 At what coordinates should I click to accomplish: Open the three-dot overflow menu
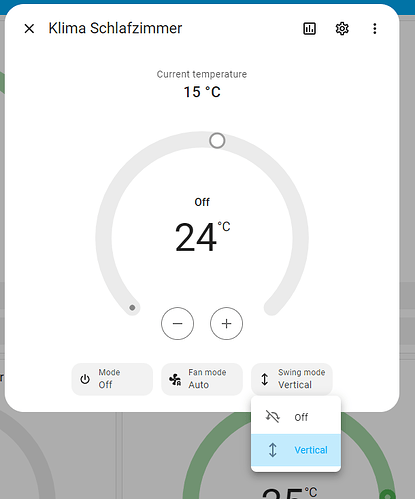(x=375, y=29)
